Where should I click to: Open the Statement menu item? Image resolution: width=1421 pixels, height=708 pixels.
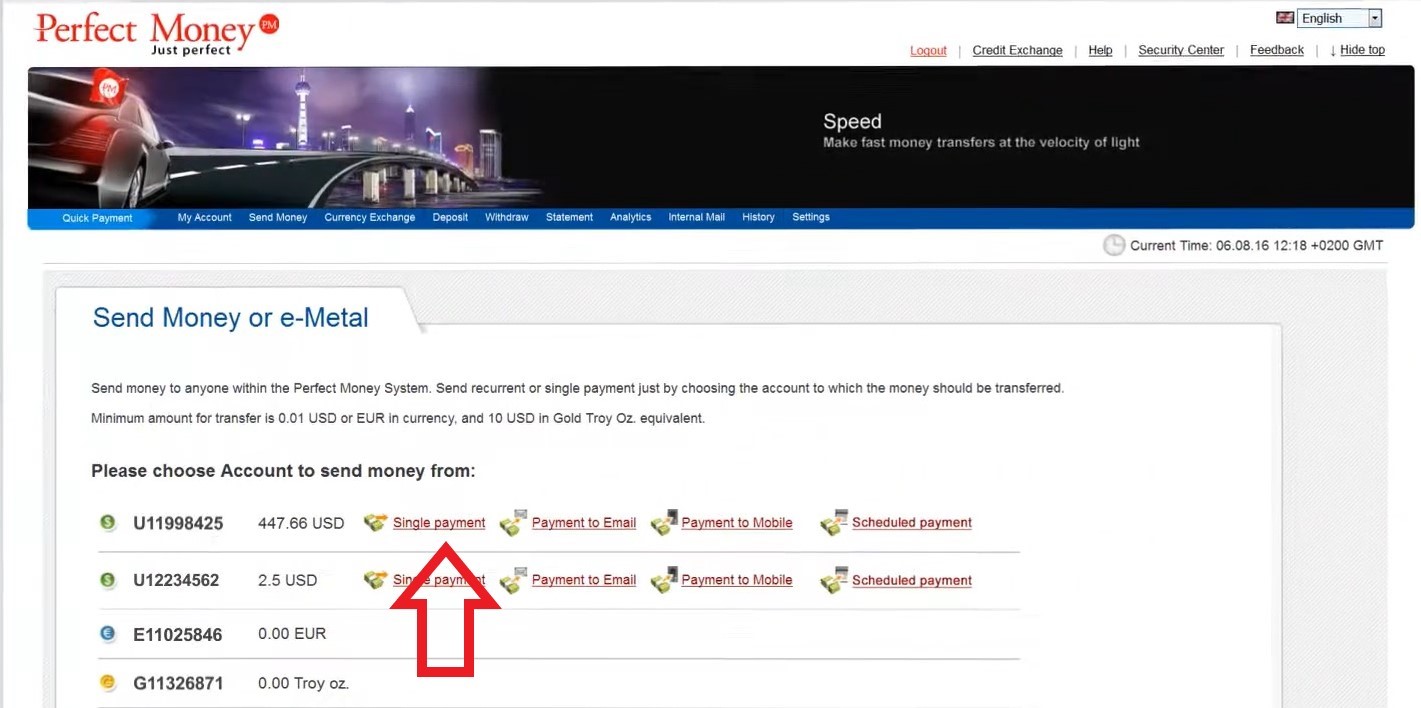point(570,217)
